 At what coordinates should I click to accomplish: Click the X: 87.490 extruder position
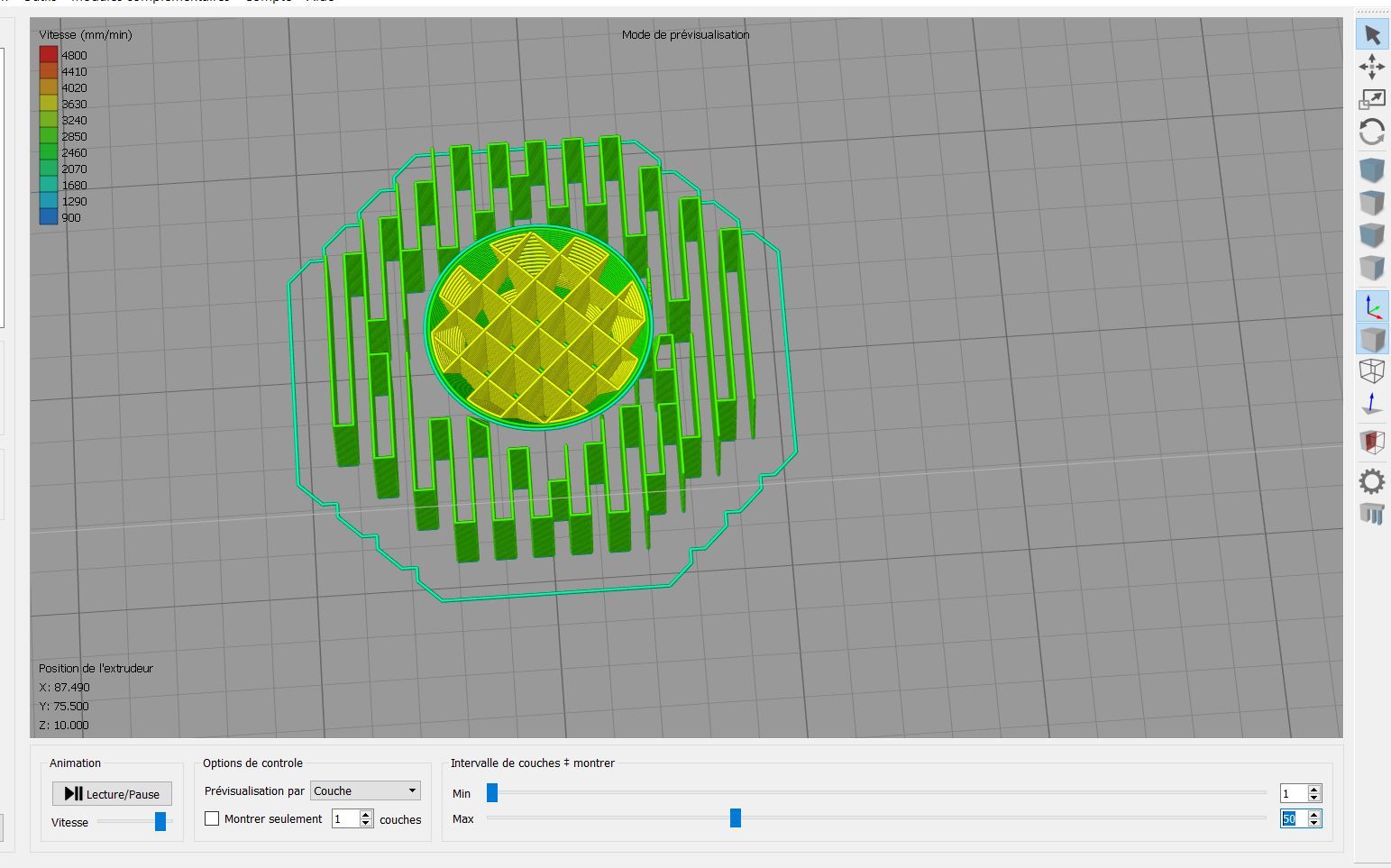(64, 687)
